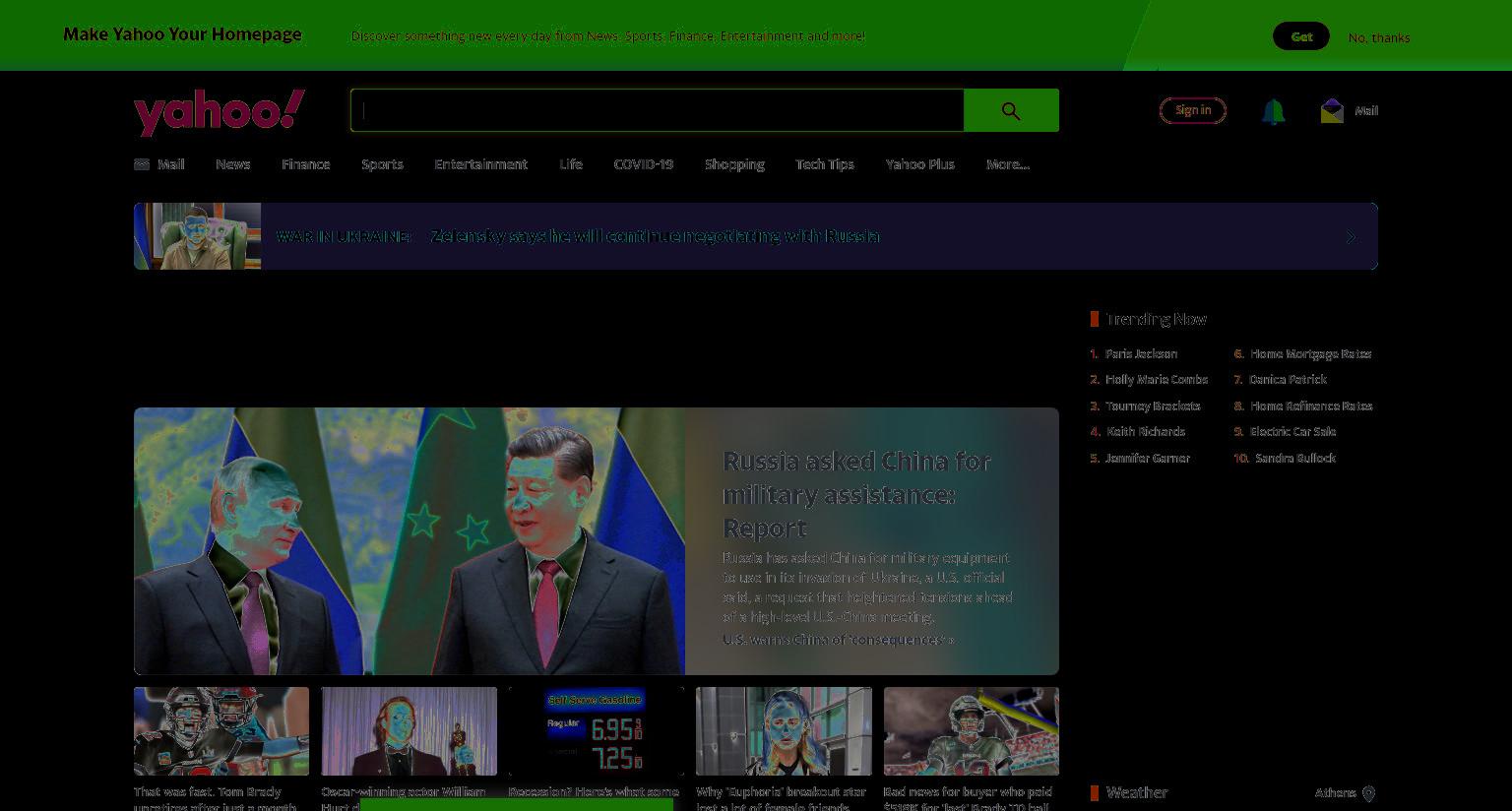Click inside the Yahoo search box

[x=658, y=110]
